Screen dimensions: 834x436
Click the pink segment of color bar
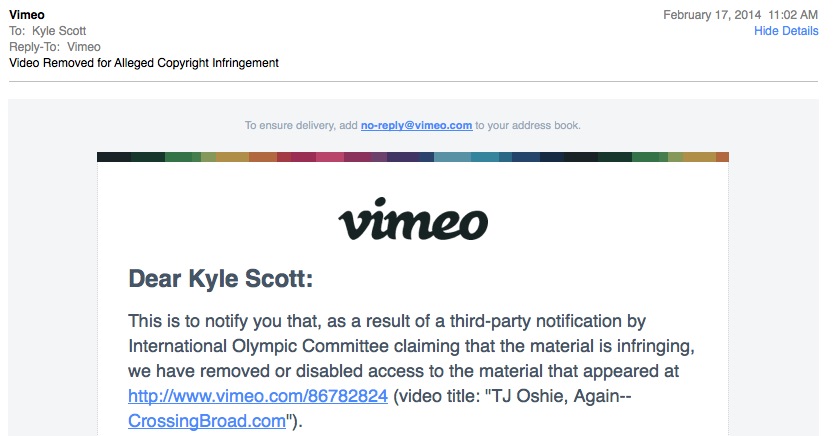[x=330, y=157]
